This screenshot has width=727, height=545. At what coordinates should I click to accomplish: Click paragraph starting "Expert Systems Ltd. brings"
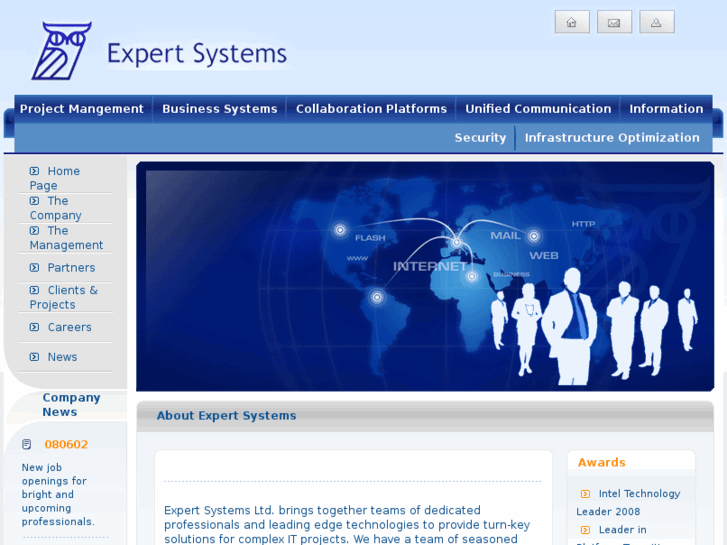(x=347, y=525)
